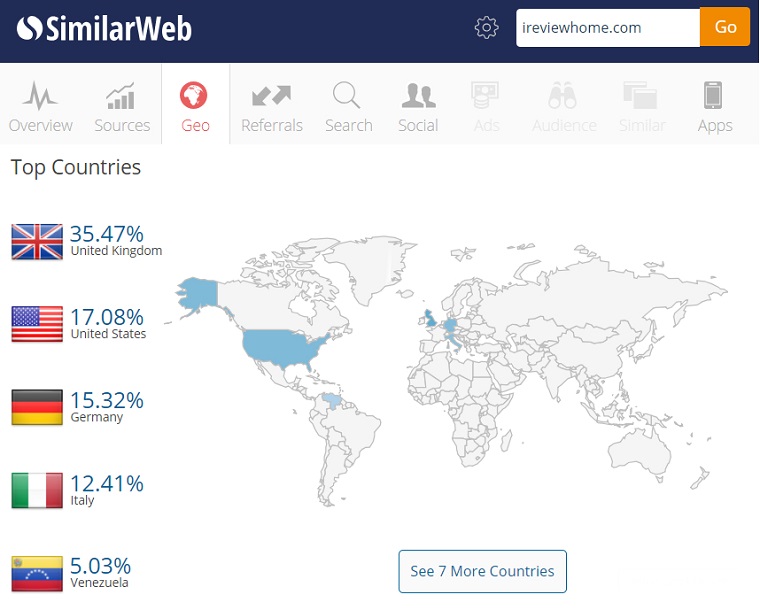Select the United States flag entry
The image size is (760, 610).
tap(37, 324)
